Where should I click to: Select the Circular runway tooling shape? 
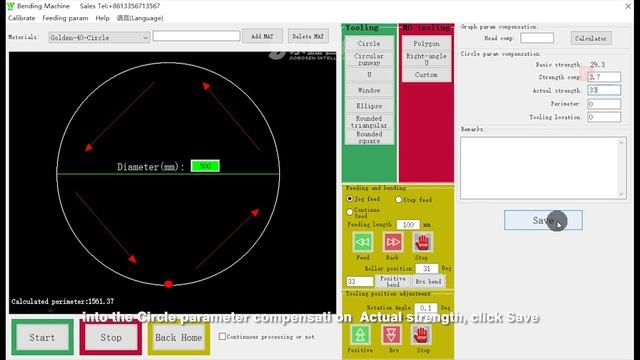[x=369, y=59]
